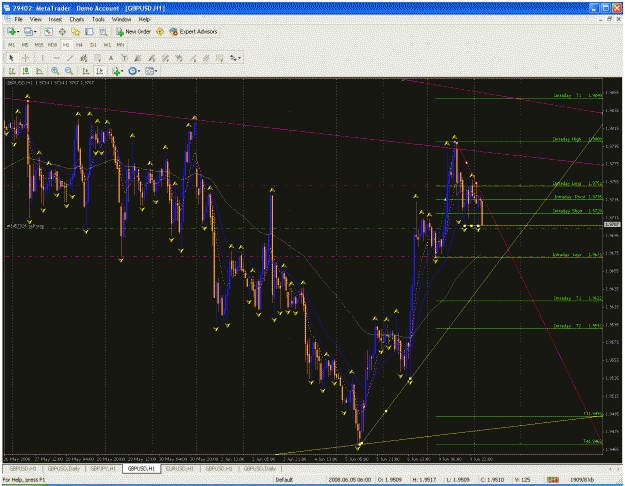The width and height of the screenshot is (625, 486).
Task: Switch chart to line chart icon
Action: [x=39, y=71]
